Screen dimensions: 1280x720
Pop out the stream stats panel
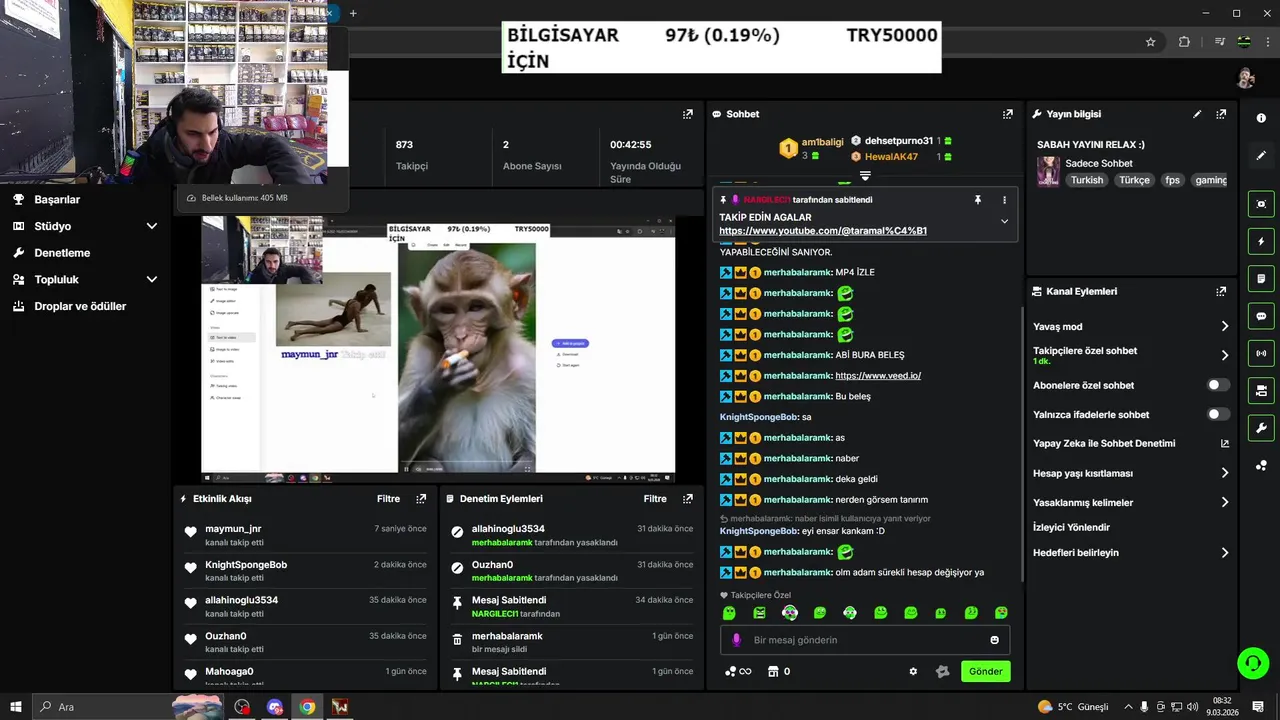click(687, 114)
